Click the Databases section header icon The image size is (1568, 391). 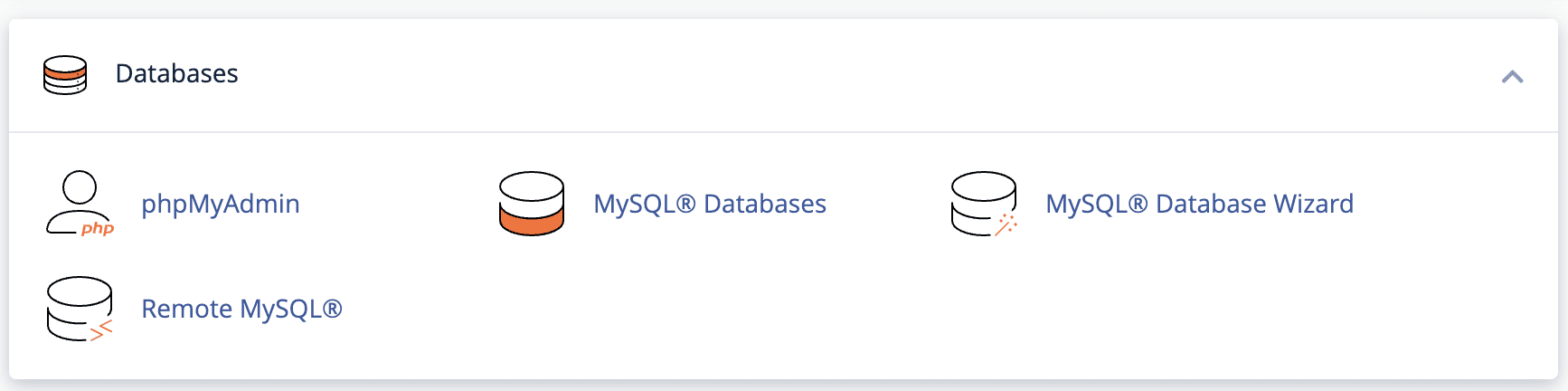click(65, 74)
